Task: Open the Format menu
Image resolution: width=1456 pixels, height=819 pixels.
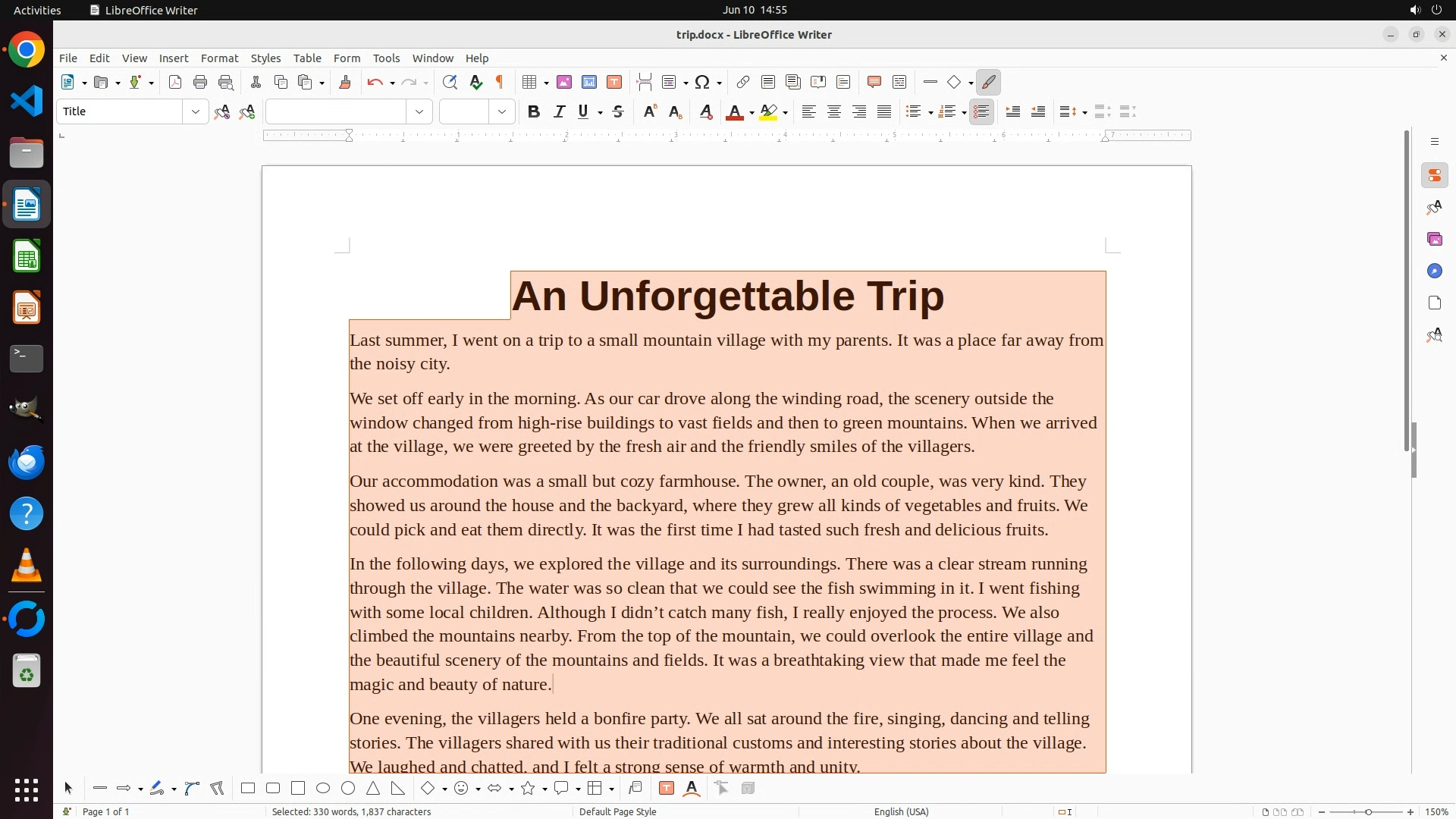Action: click(219, 58)
